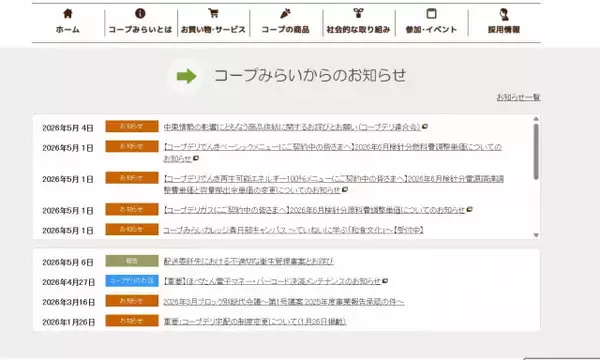Click external link icon after コープデリガス notice
This screenshot has width=600, height=360.
(470, 209)
